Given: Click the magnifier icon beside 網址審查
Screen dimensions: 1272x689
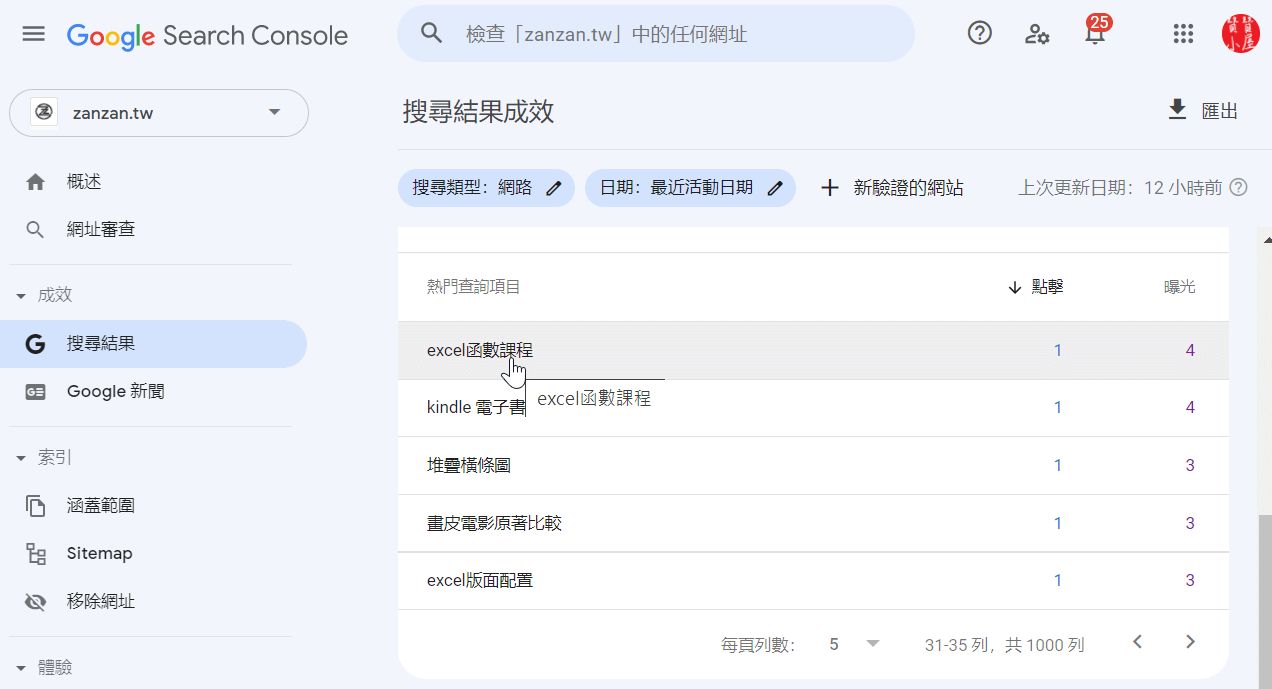Looking at the screenshot, I should (35, 230).
